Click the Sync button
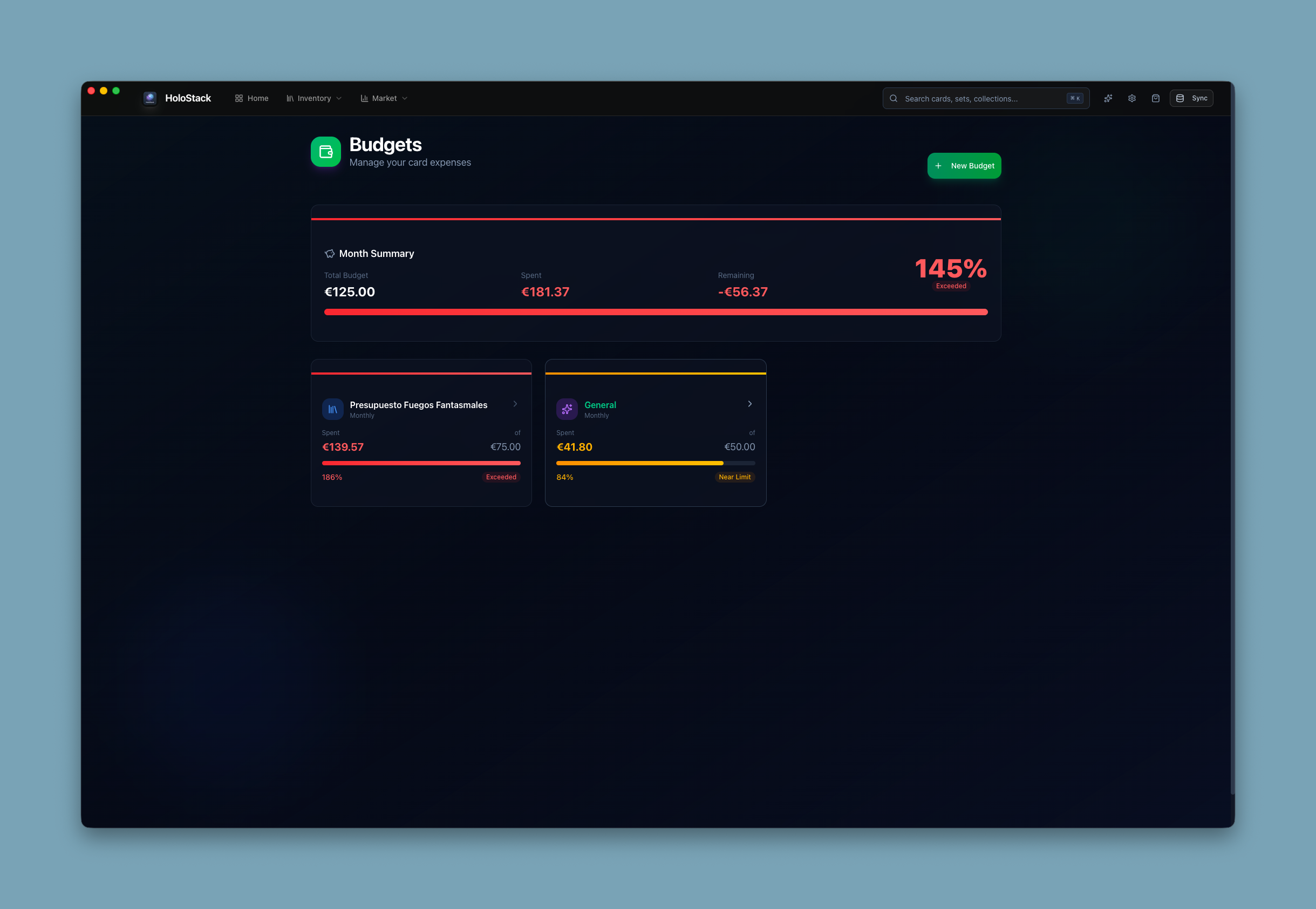This screenshot has height=909, width=1316. (x=1191, y=99)
